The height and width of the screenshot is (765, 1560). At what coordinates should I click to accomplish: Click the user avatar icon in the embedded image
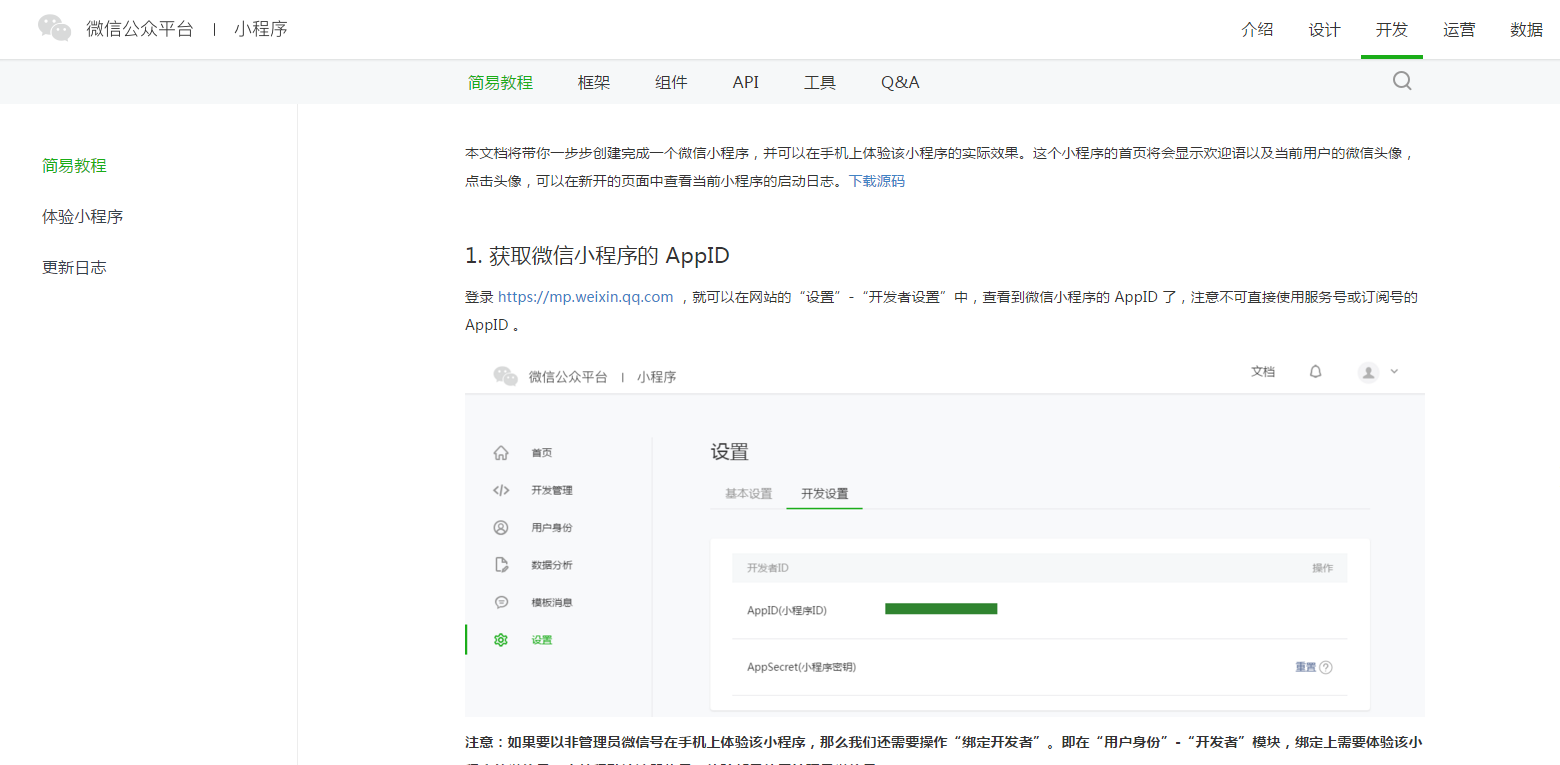(x=1369, y=372)
